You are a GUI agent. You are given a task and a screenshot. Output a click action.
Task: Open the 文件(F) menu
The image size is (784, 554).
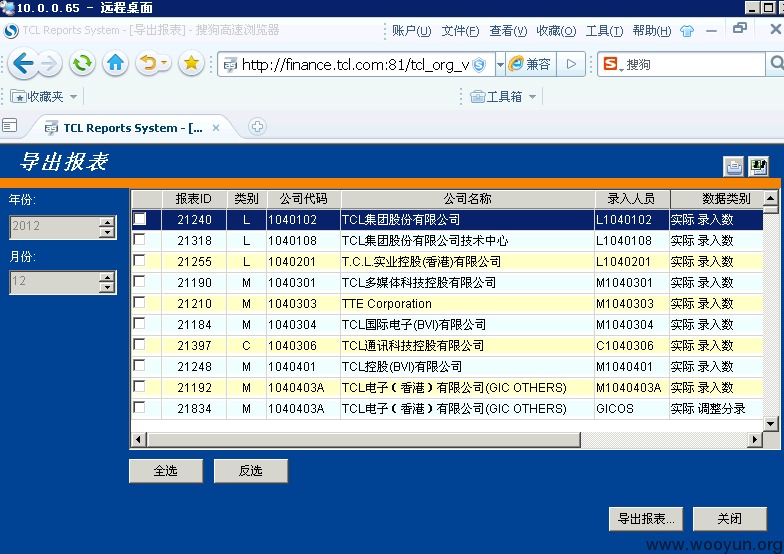point(460,31)
